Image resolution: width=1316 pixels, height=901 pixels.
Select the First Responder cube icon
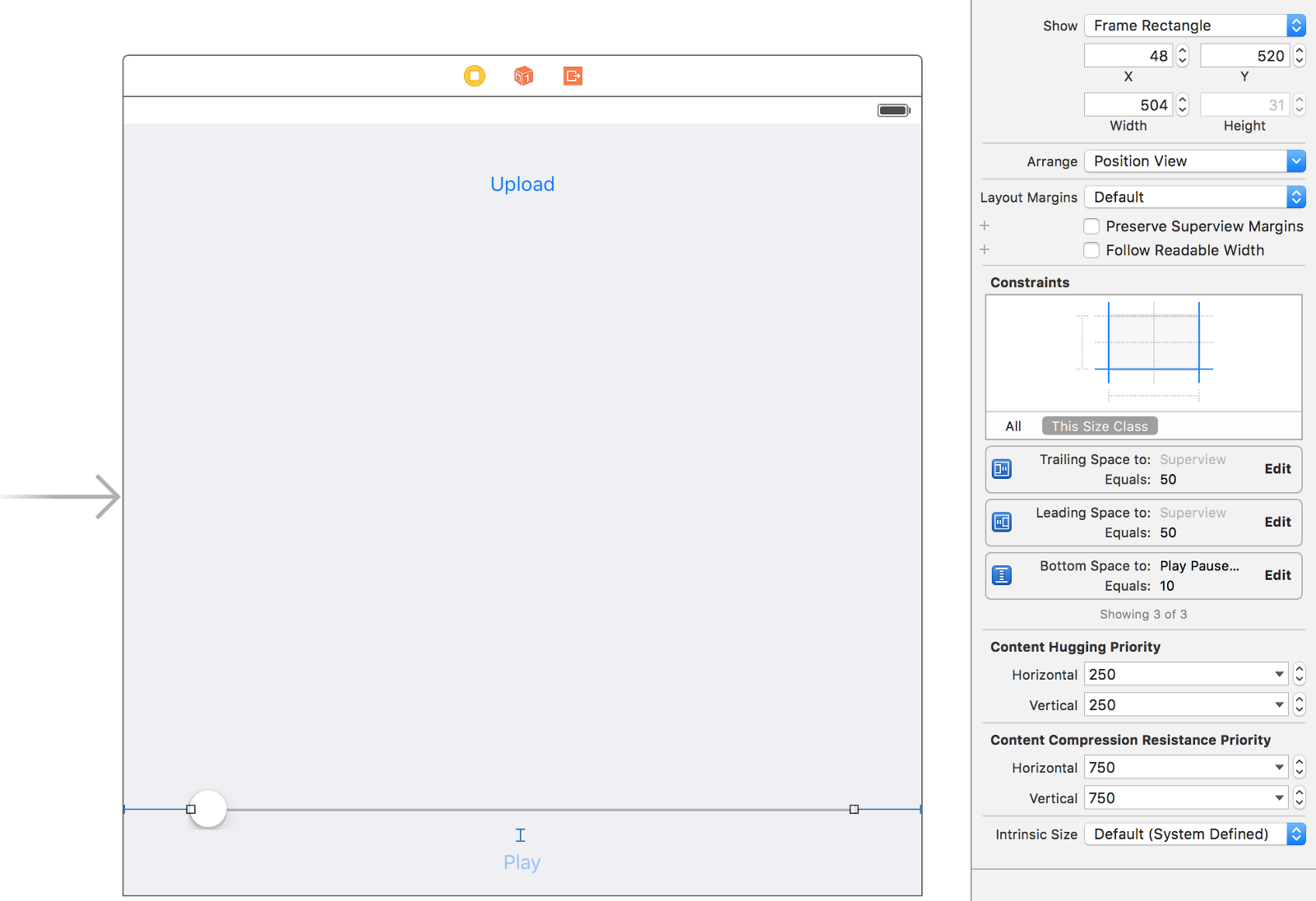tap(524, 76)
